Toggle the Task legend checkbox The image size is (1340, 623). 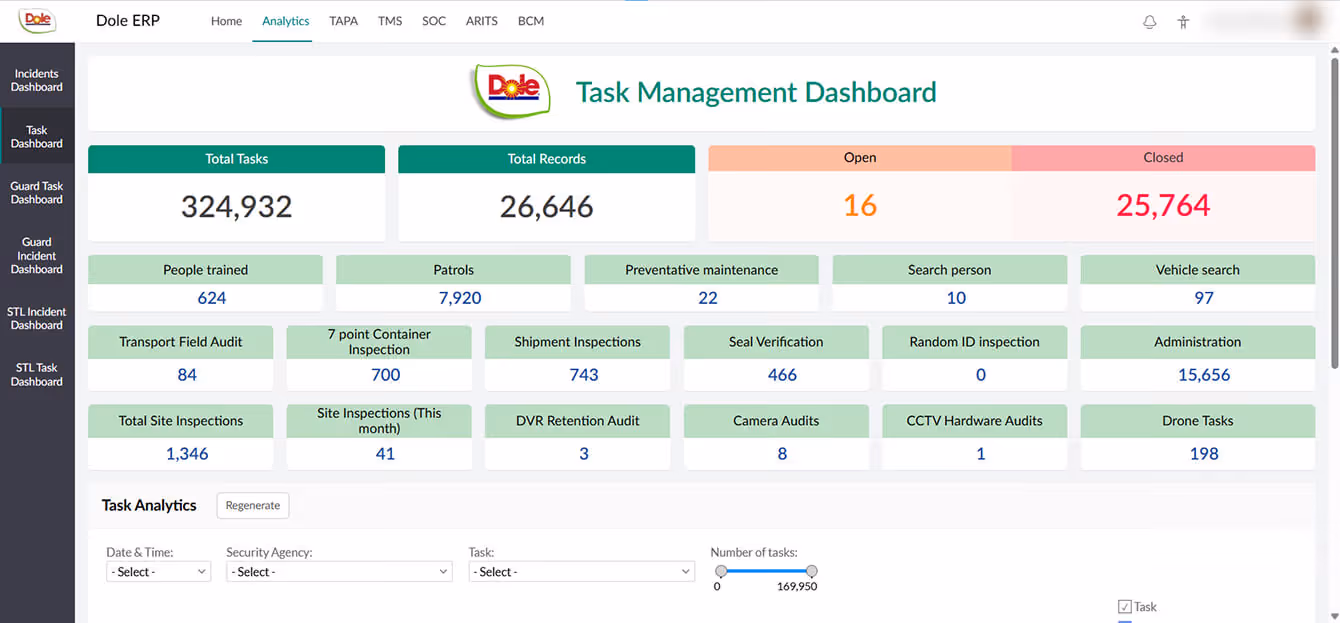point(1125,606)
